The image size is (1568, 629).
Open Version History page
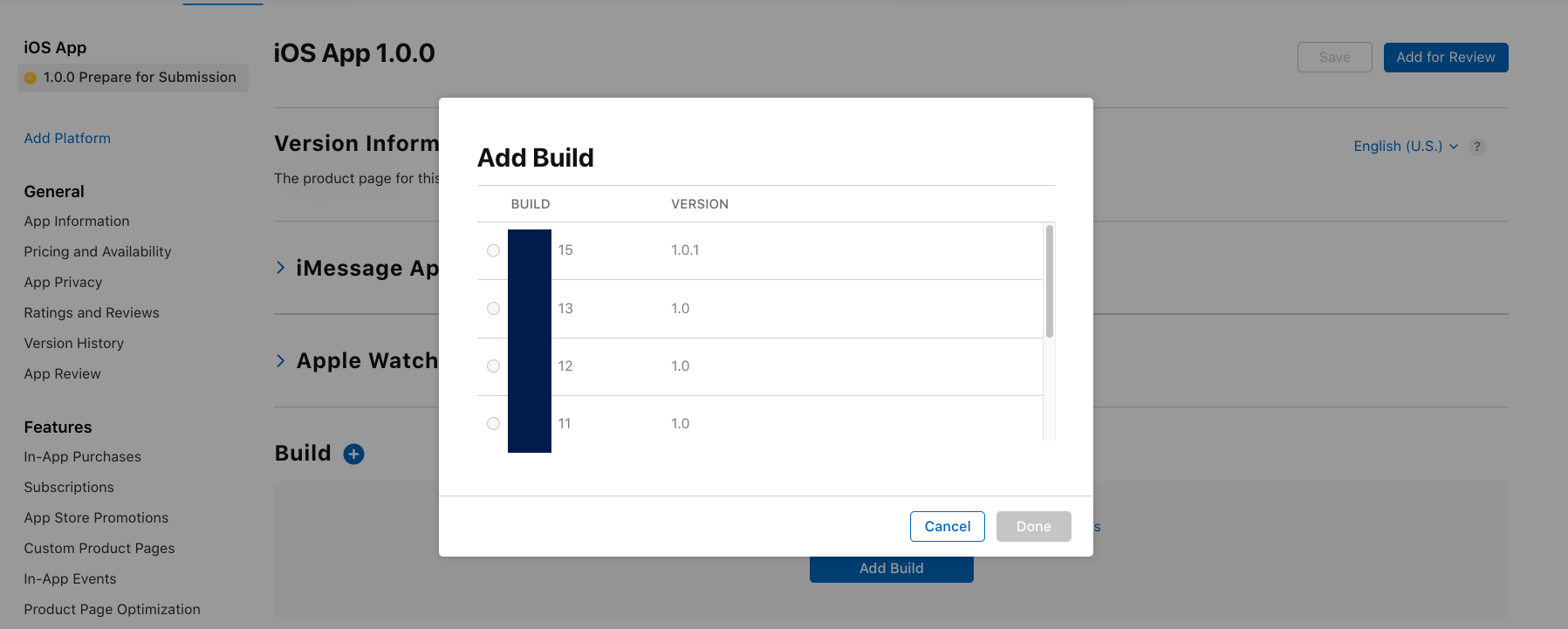click(x=74, y=344)
